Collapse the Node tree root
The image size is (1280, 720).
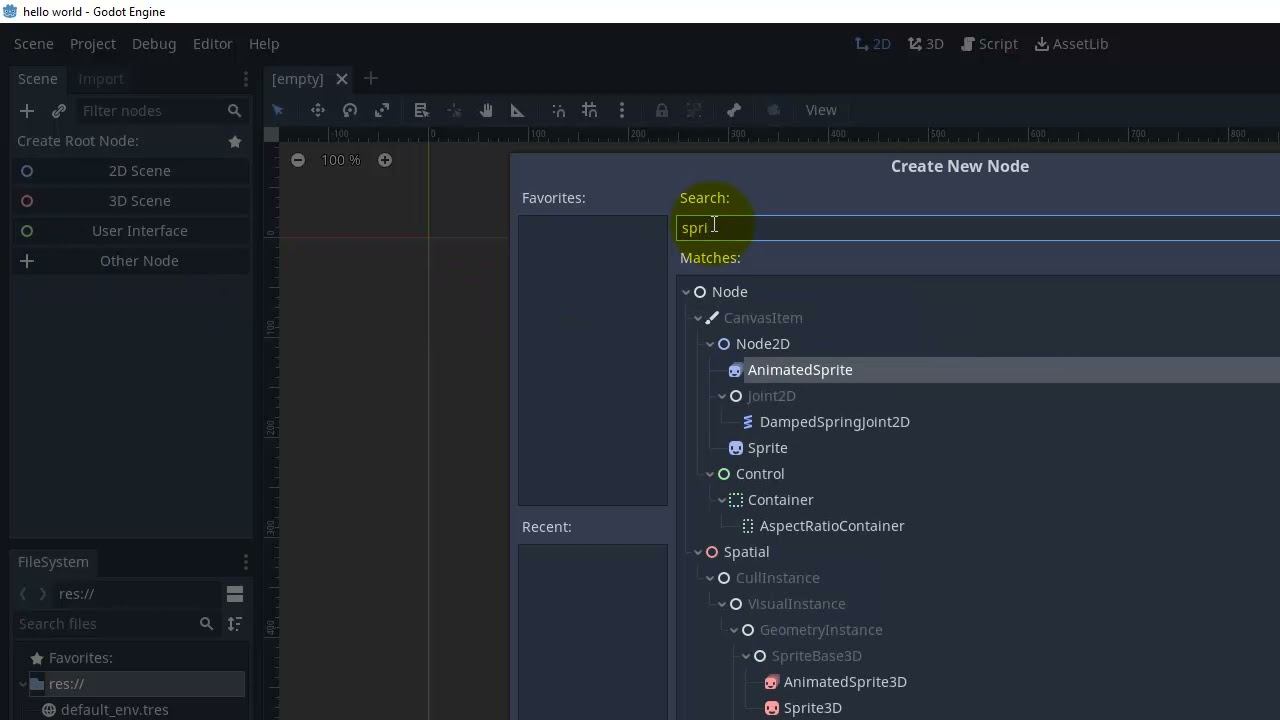point(686,292)
